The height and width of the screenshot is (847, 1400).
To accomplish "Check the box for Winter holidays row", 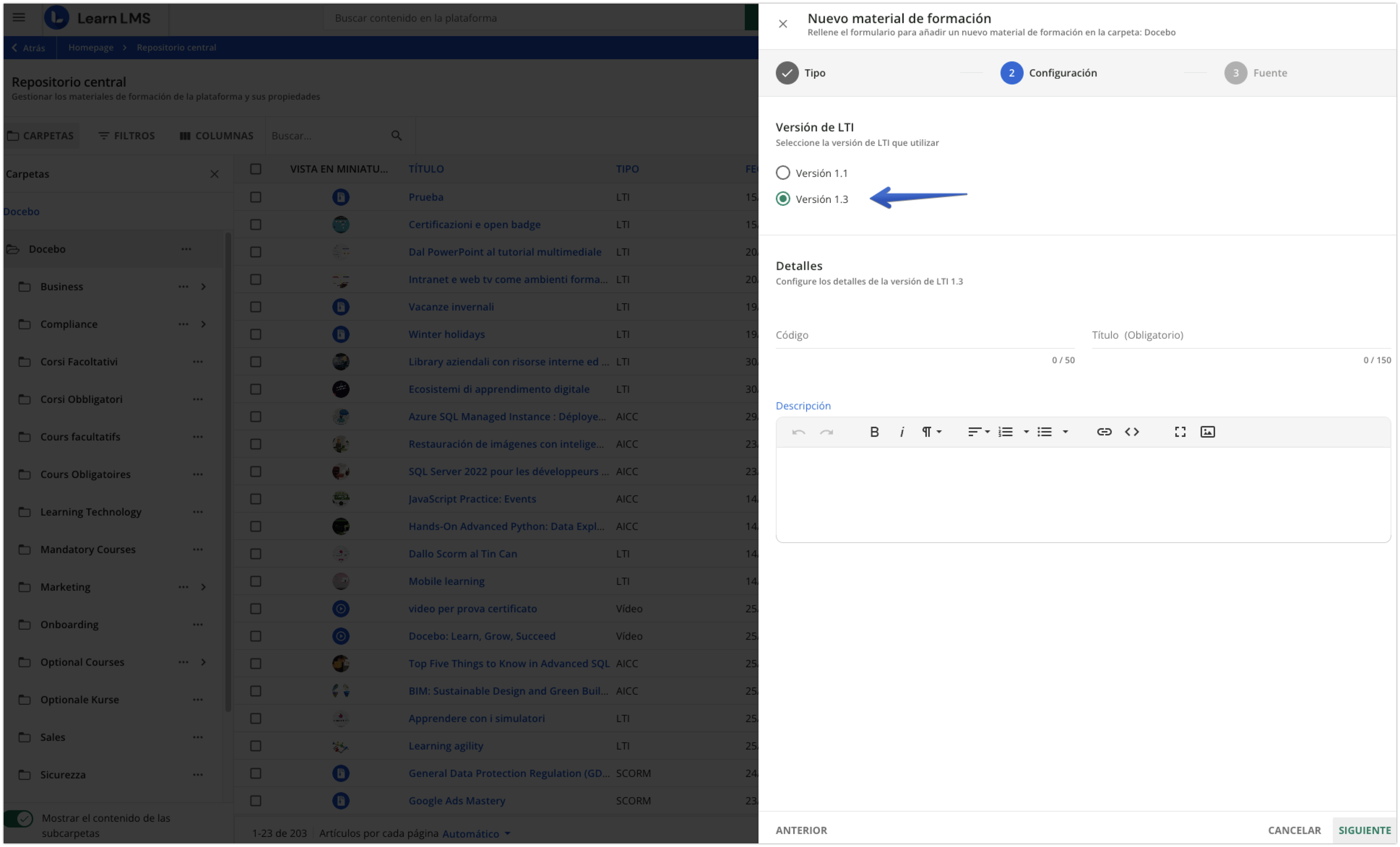I will pyautogui.click(x=256, y=334).
